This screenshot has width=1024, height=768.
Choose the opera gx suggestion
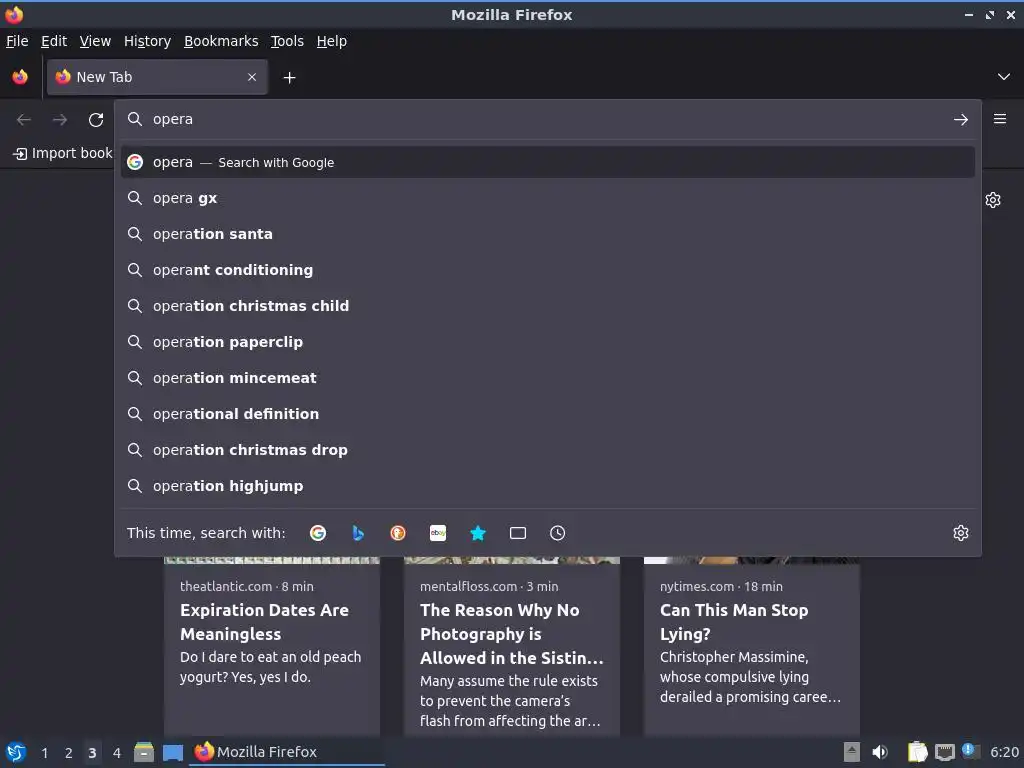[547, 198]
